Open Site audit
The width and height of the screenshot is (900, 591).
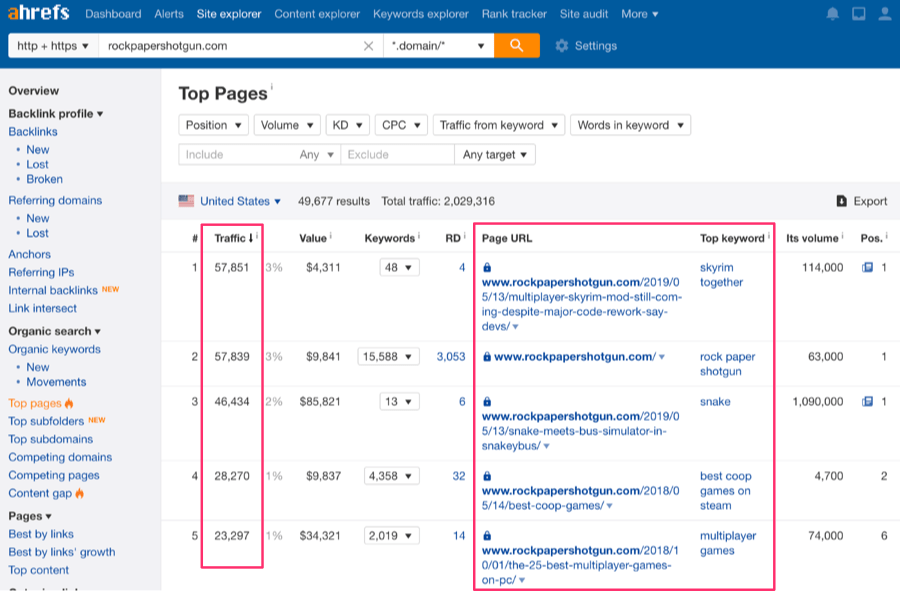pyautogui.click(x=584, y=14)
